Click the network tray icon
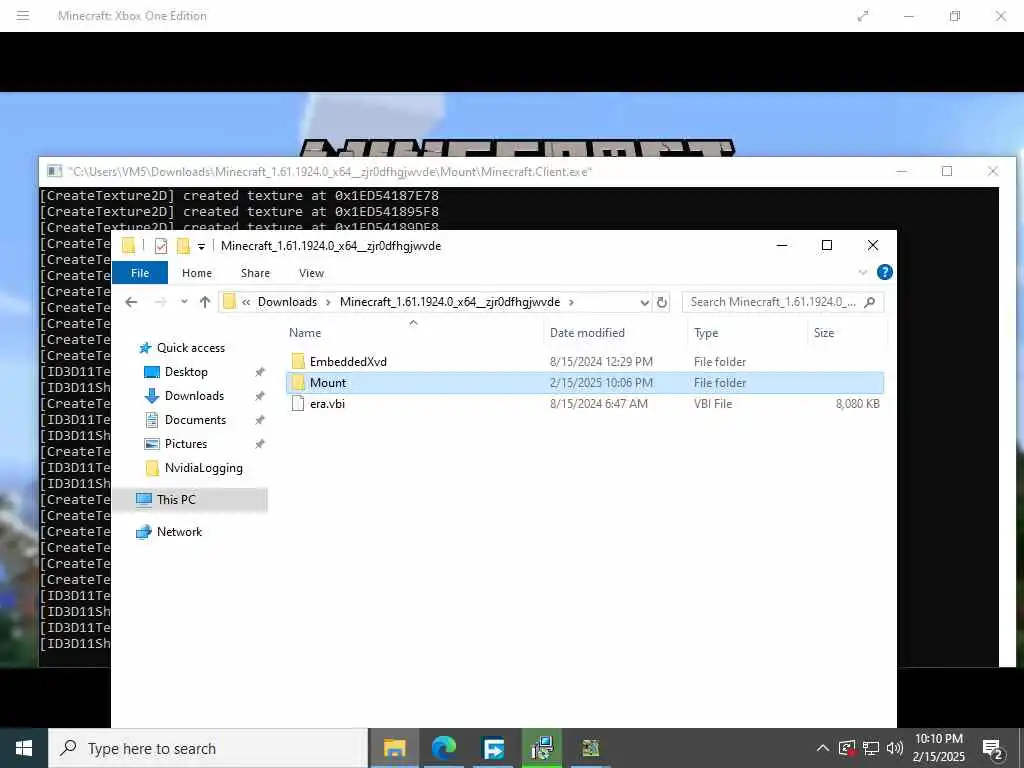Screen dimensions: 1024x768 871,748
